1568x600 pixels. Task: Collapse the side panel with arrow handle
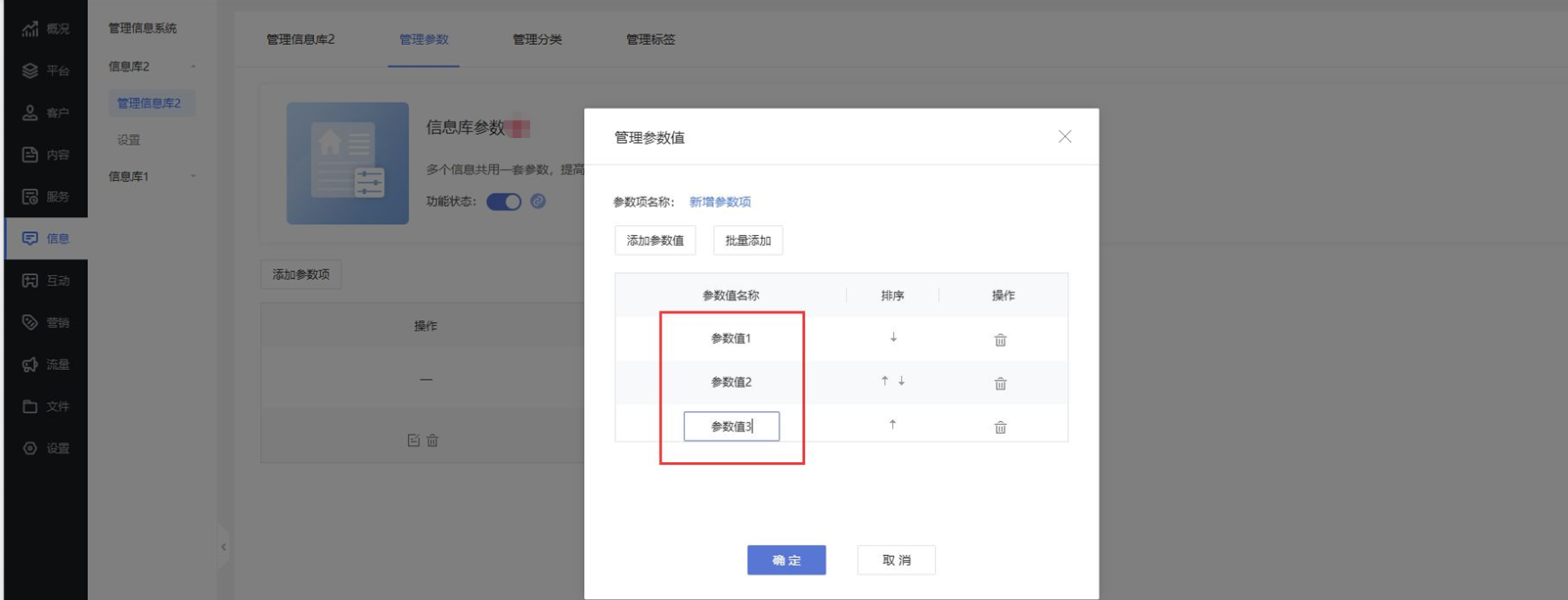click(223, 547)
